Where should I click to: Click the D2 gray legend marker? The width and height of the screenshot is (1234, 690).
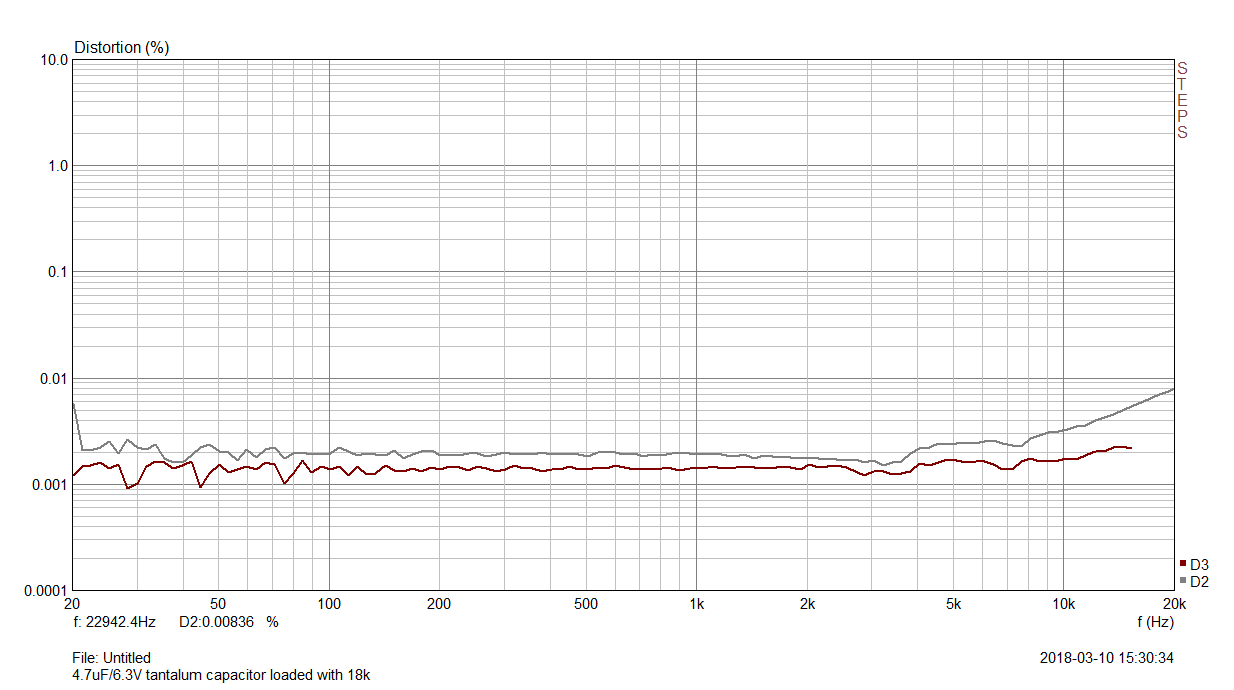(1183, 581)
